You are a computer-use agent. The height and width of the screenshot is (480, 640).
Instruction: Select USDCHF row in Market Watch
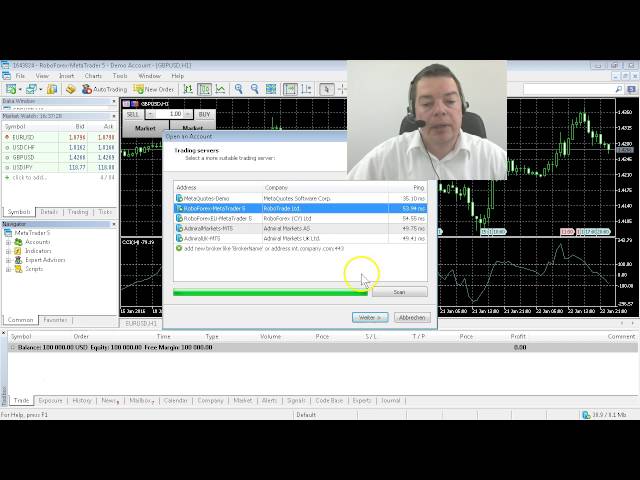tap(60, 147)
